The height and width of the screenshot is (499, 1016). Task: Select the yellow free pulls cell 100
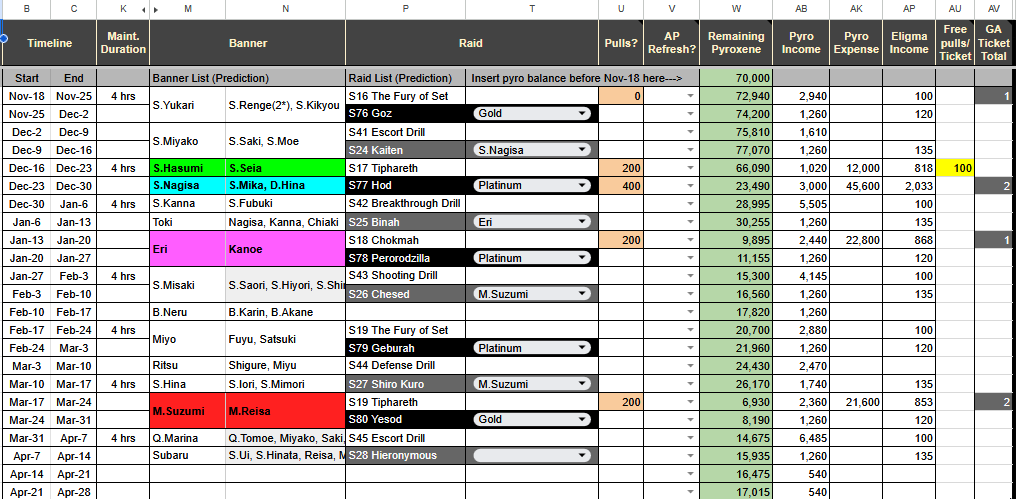(955, 168)
